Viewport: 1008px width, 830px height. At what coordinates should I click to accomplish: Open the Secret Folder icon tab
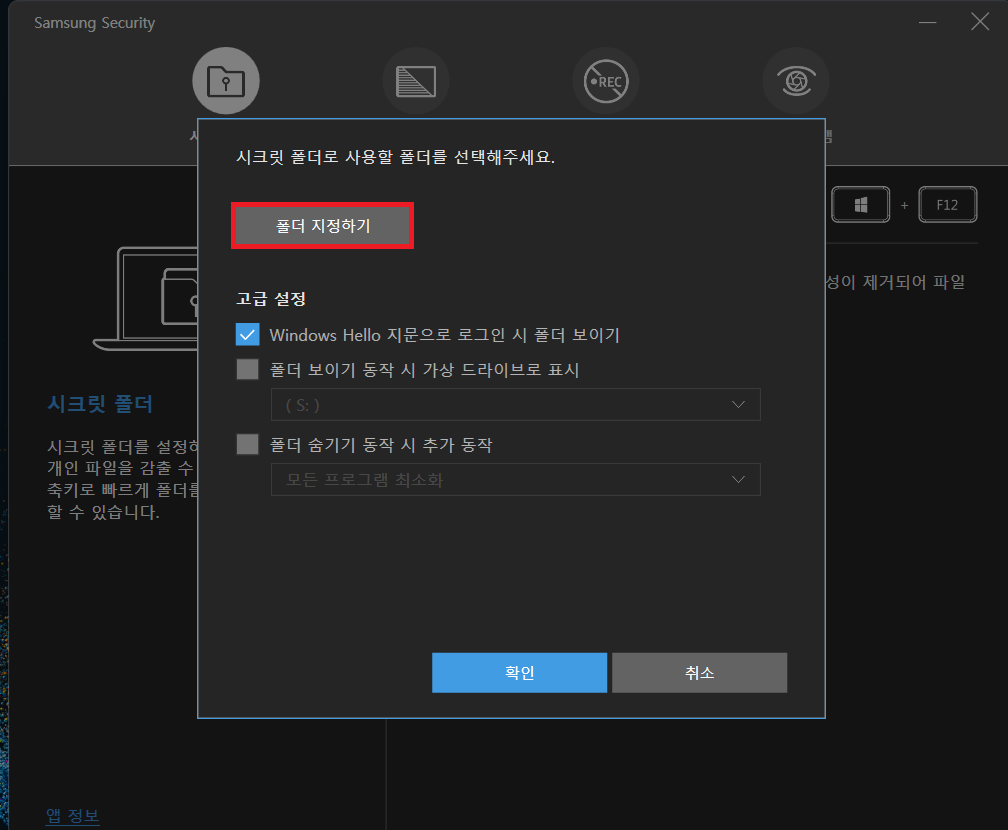(226, 81)
